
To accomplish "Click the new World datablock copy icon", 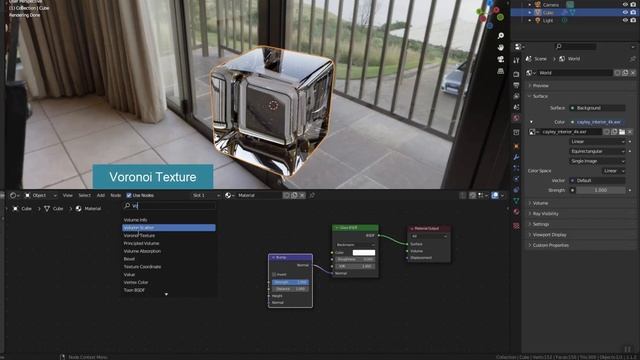I will coord(625,73).
